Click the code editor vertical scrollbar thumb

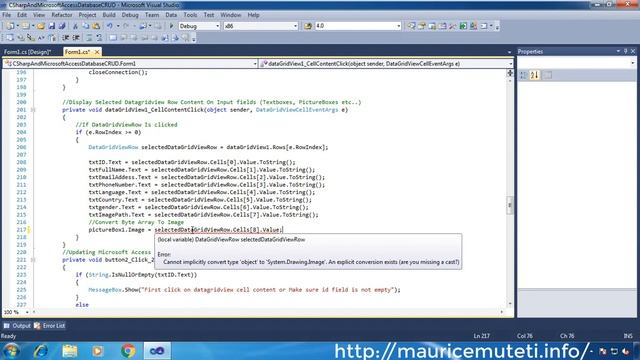pos(510,205)
